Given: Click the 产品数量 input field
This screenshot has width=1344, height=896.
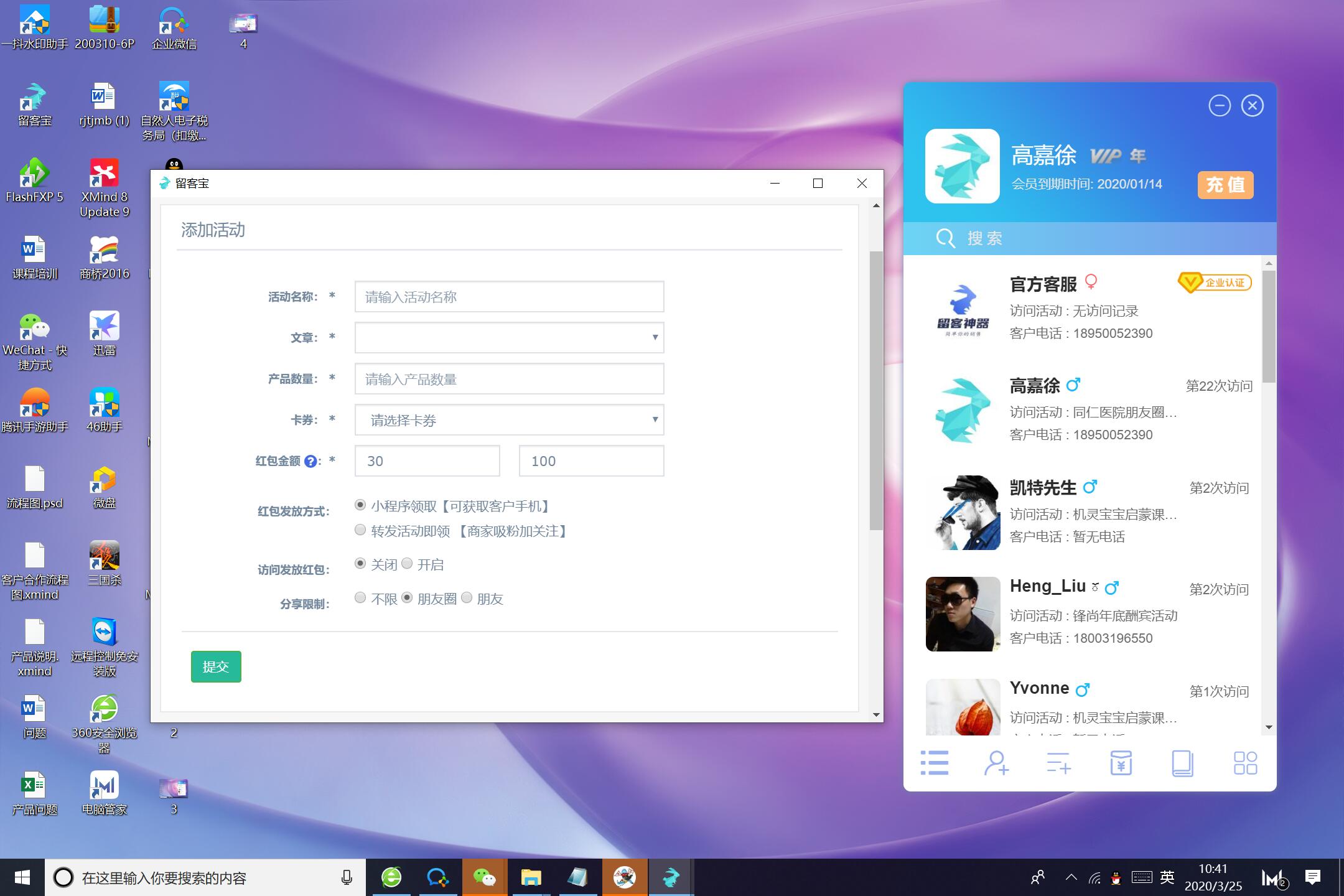Looking at the screenshot, I should coord(509,379).
